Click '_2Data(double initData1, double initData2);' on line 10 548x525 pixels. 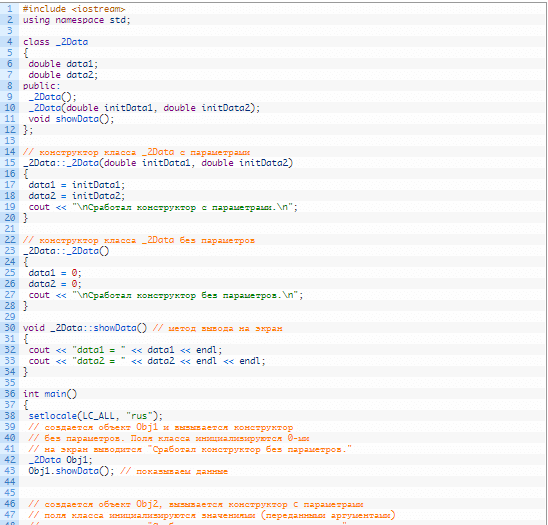tap(144, 108)
